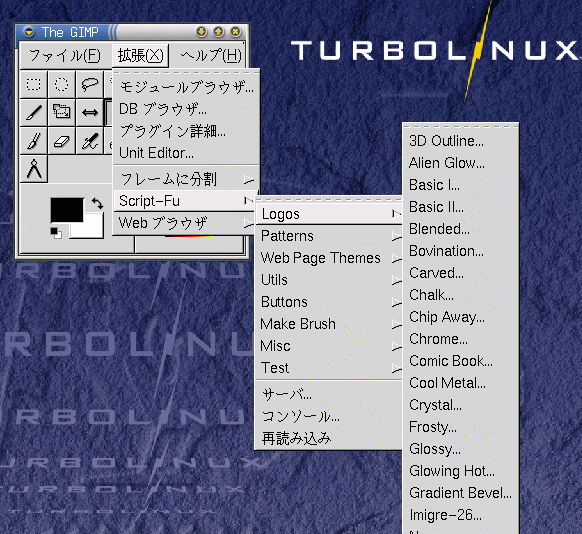Choose 3D Outline... logo script
The width and height of the screenshot is (582, 534).
tap(460, 141)
